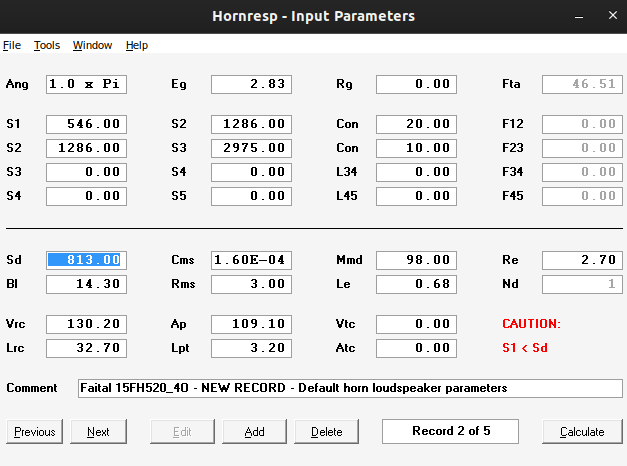Select the L45 input field
This screenshot has width=627, height=466.
[416, 196]
